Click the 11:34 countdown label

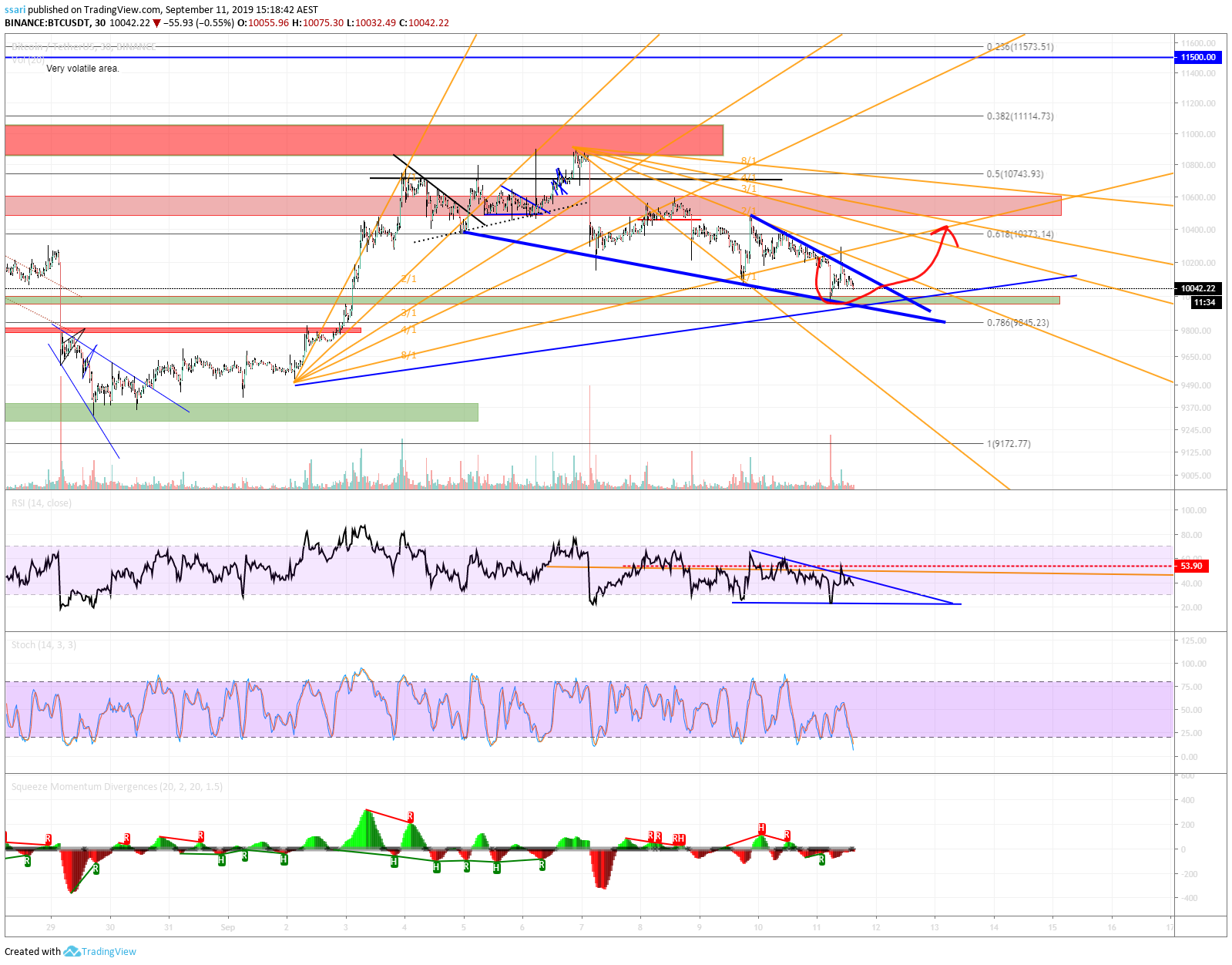click(1204, 302)
